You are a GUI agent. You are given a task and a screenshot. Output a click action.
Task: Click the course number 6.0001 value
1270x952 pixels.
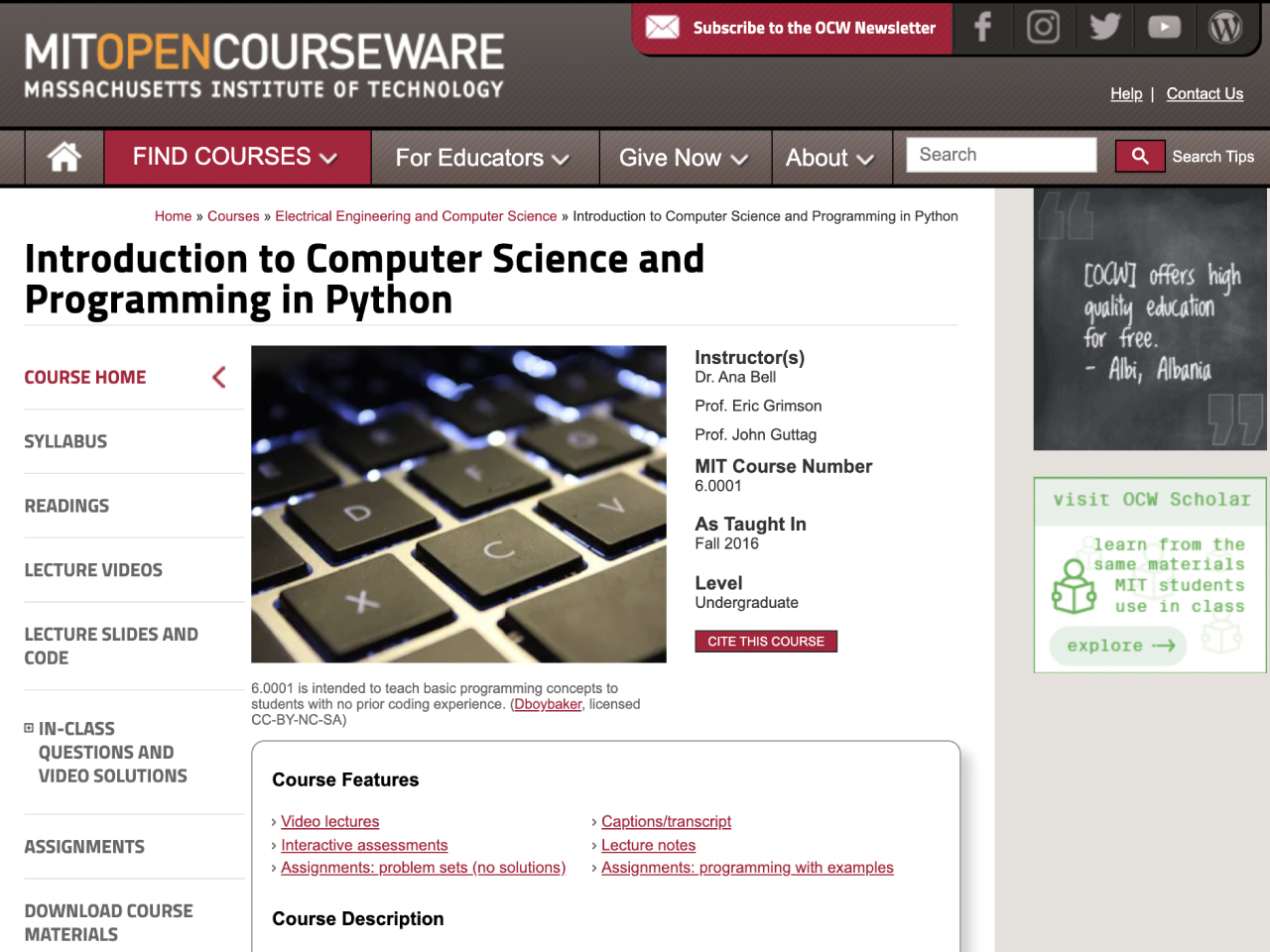click(718, 486)
